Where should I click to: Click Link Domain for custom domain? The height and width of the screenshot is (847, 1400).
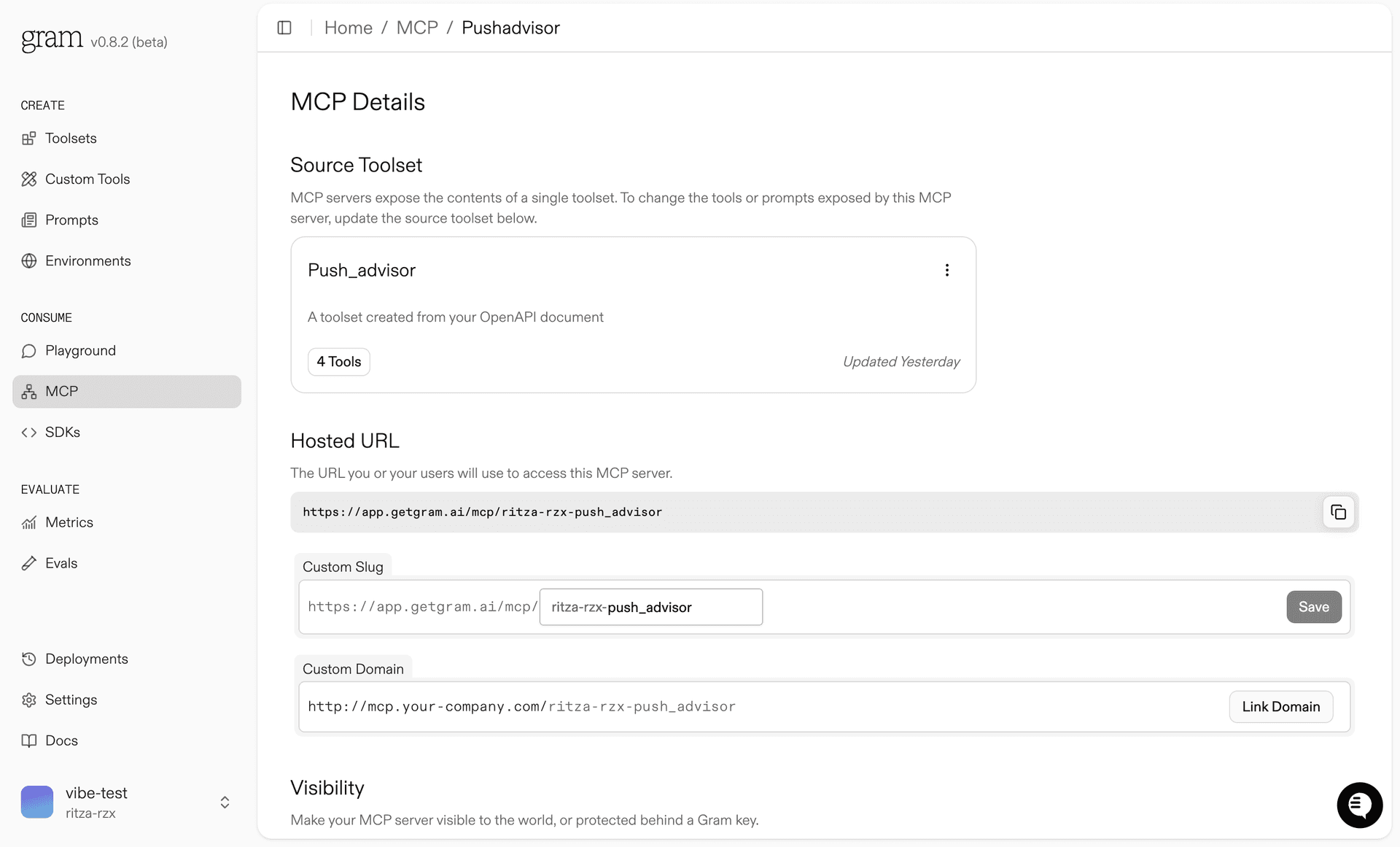coord(1280,706)
